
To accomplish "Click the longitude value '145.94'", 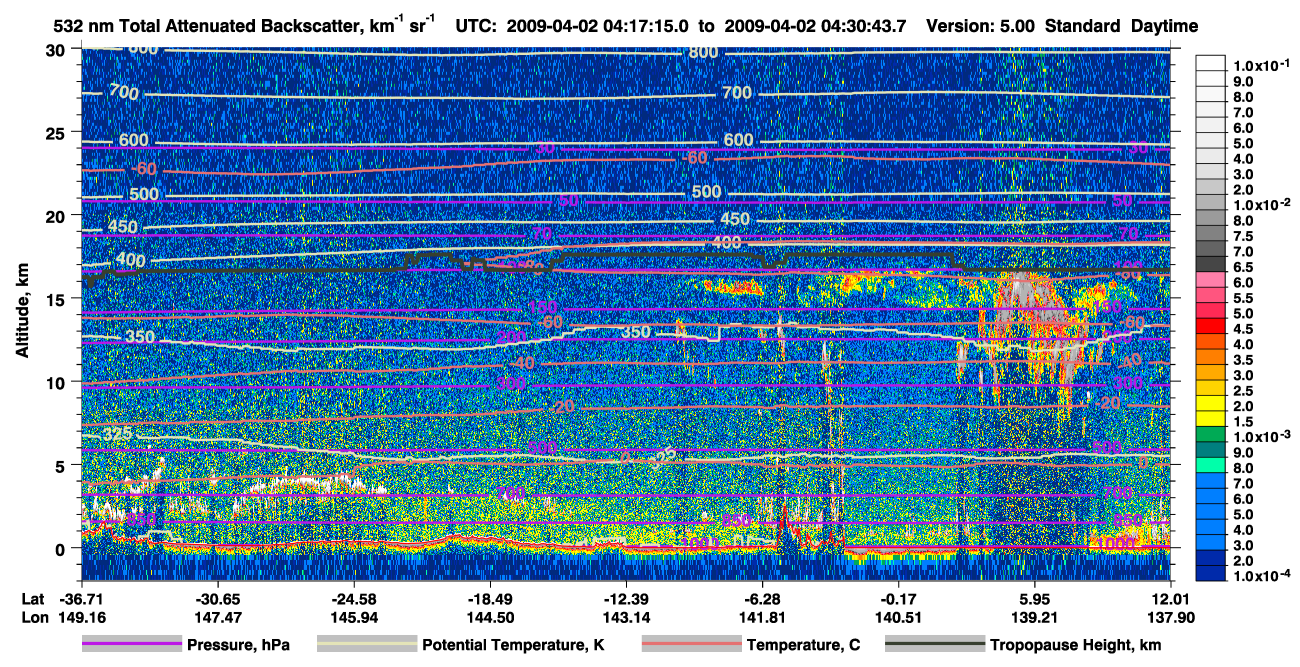I will coord(353,618).
